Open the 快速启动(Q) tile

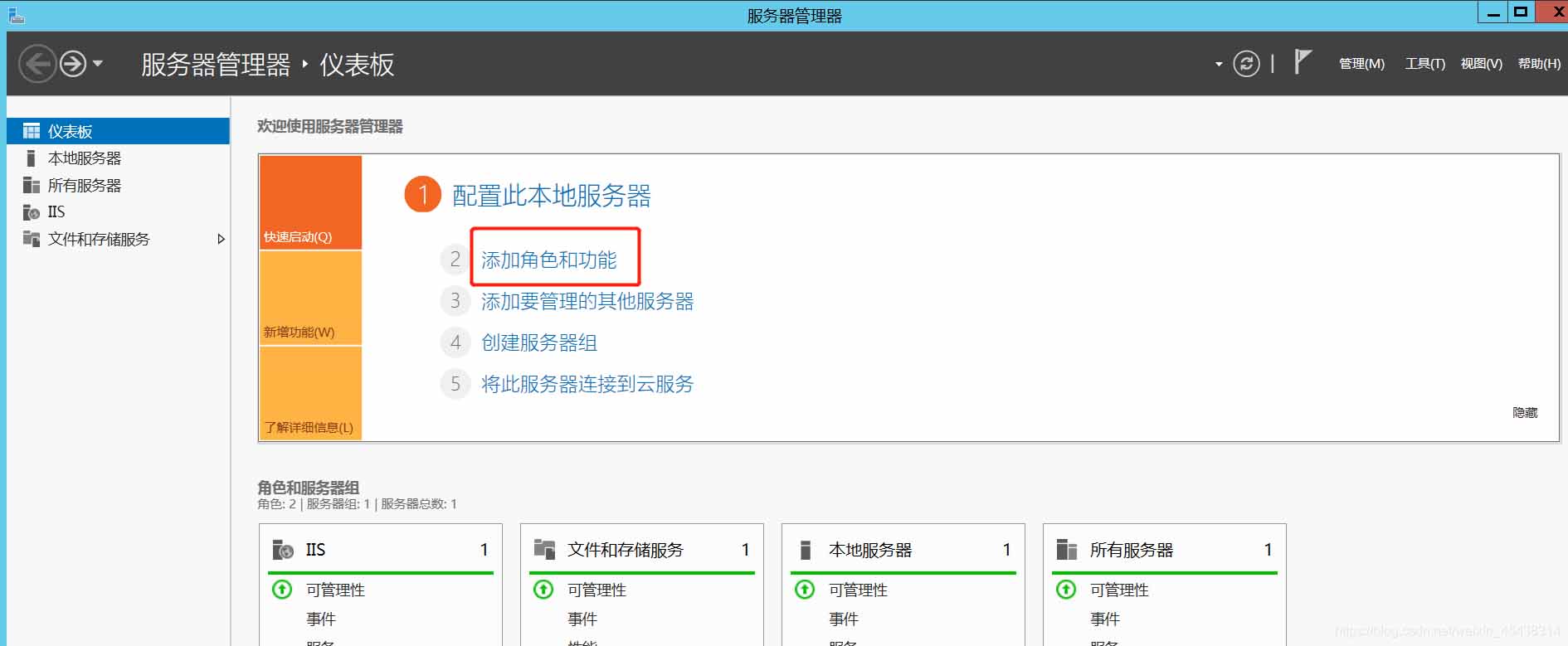click(x=311, y=202)
